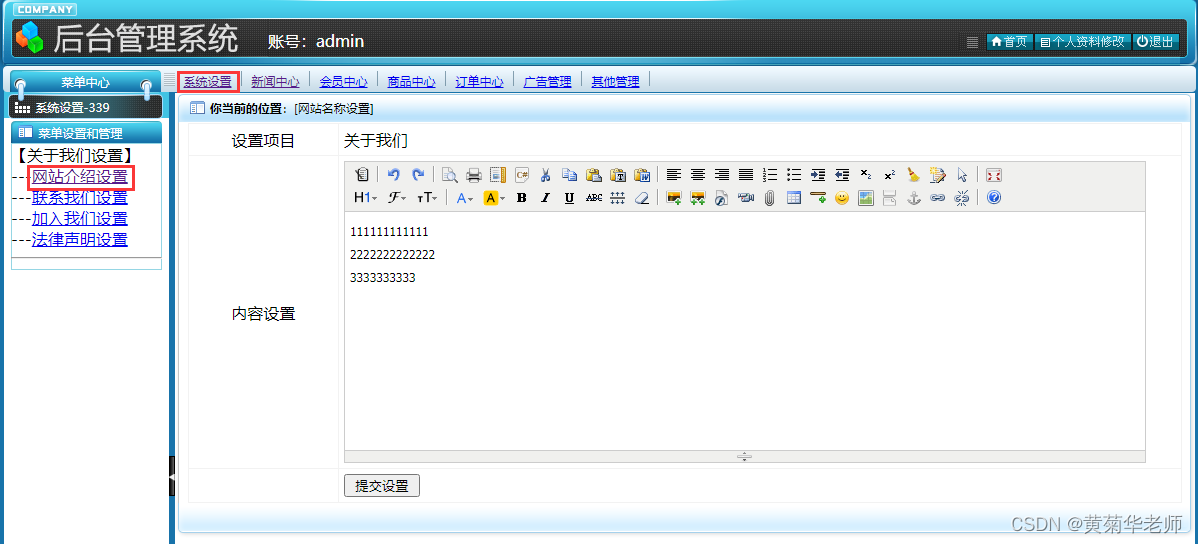Submit with the 提交设置 button
The image size is (1198, 544).
(x=382, y=486)
